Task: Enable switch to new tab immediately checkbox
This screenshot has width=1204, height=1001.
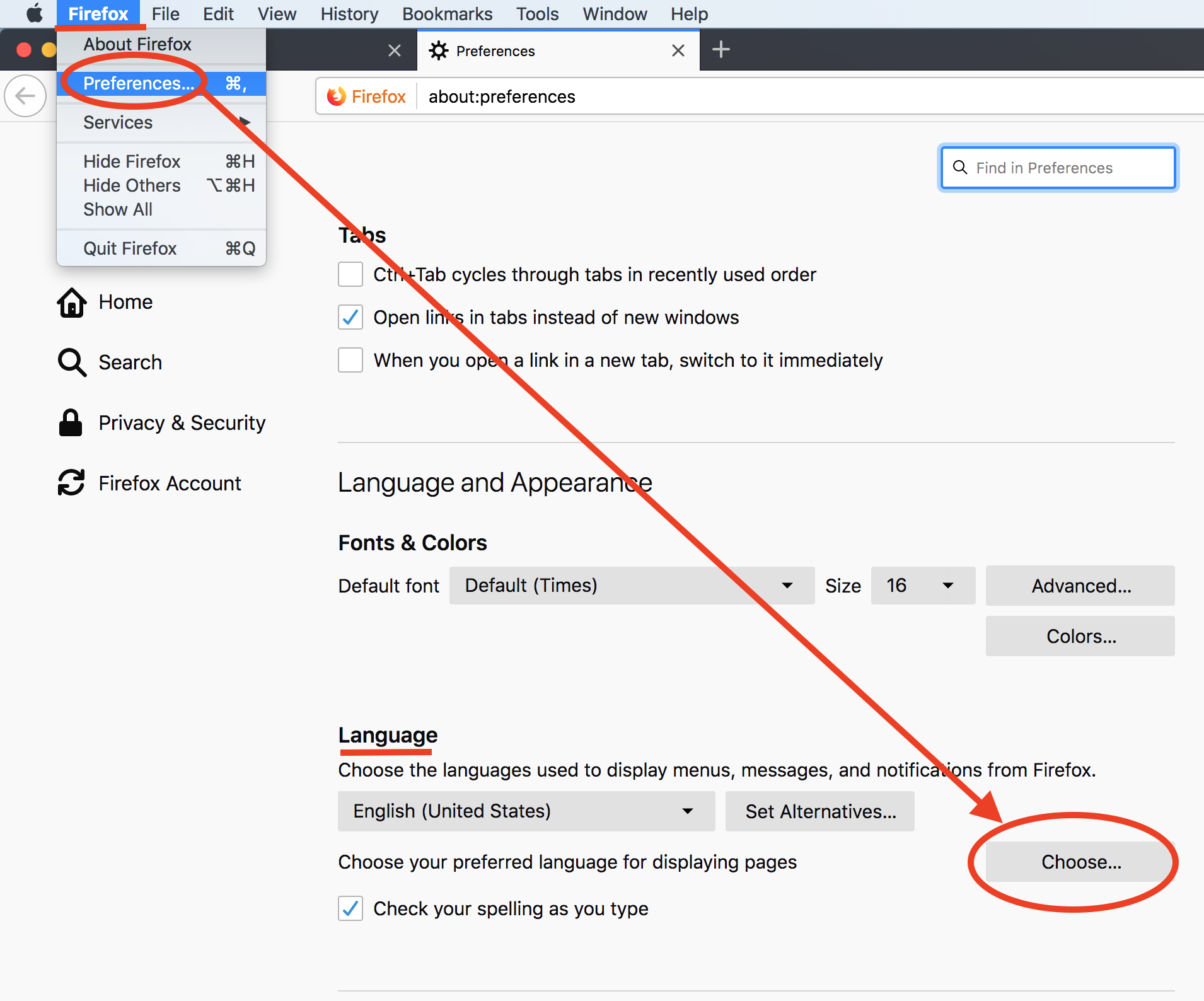Action: (350, 360)
